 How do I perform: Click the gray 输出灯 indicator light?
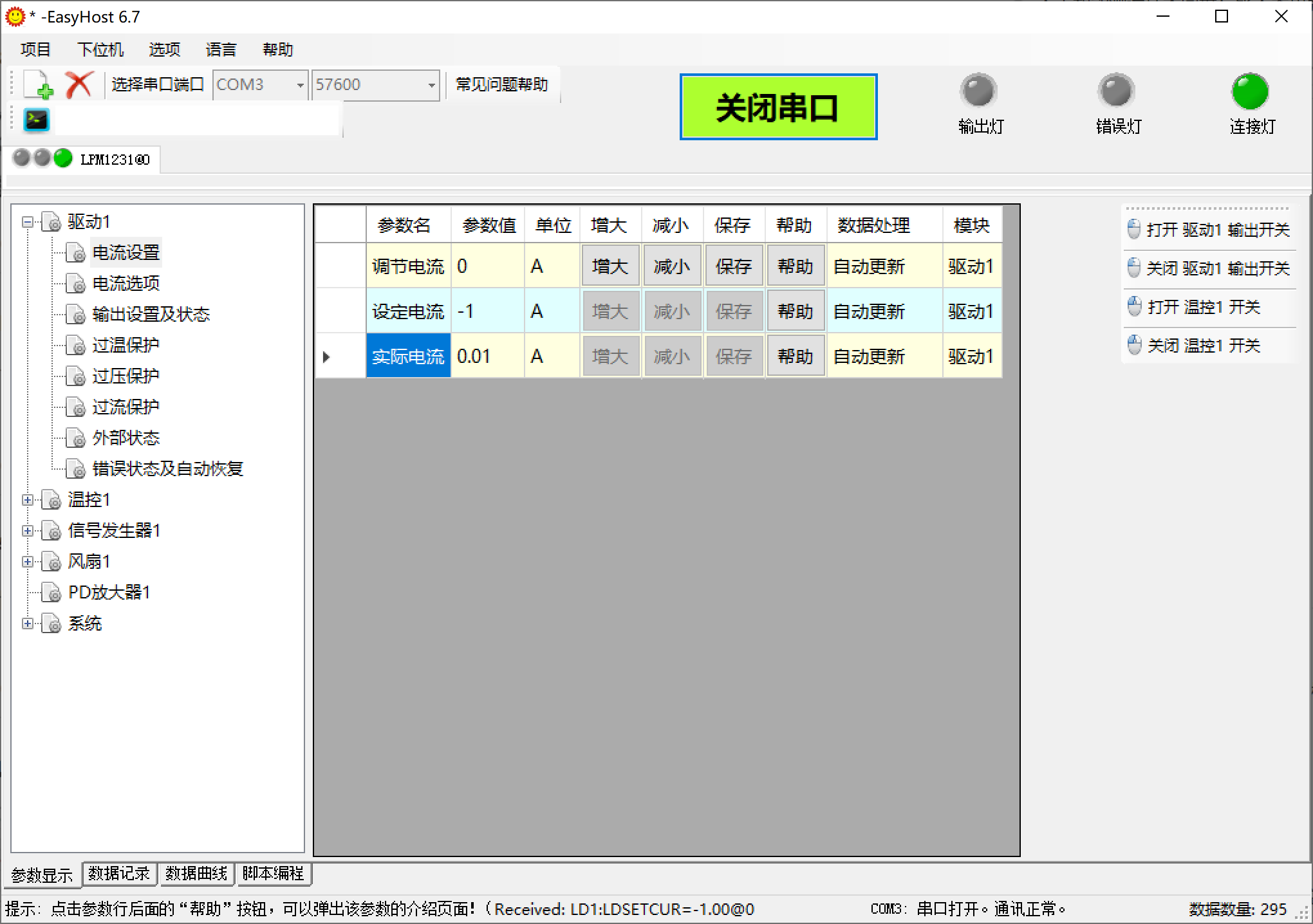pyautogui.click(x=978, y=91)
